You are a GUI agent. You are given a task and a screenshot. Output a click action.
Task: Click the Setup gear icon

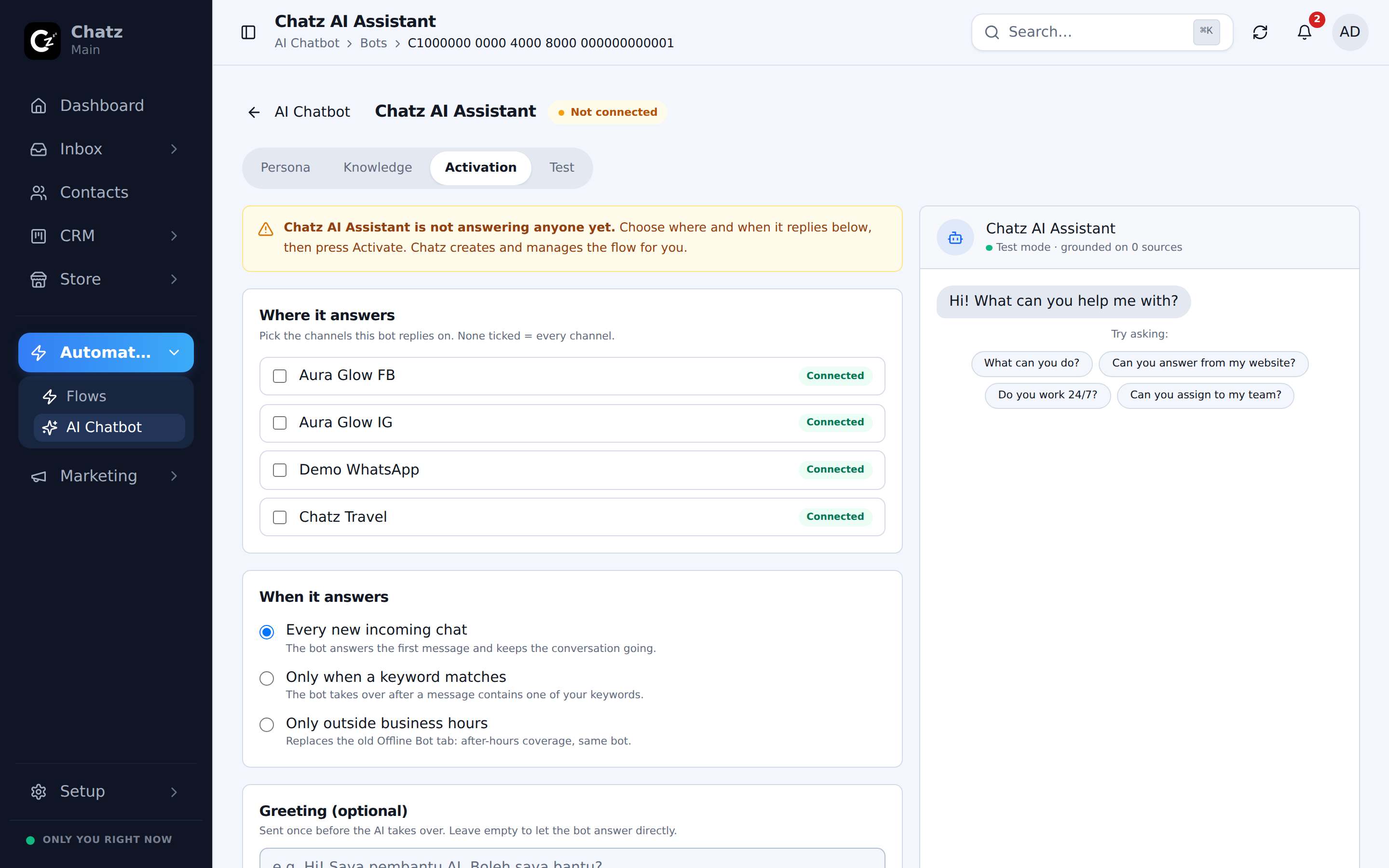[39, 792]
